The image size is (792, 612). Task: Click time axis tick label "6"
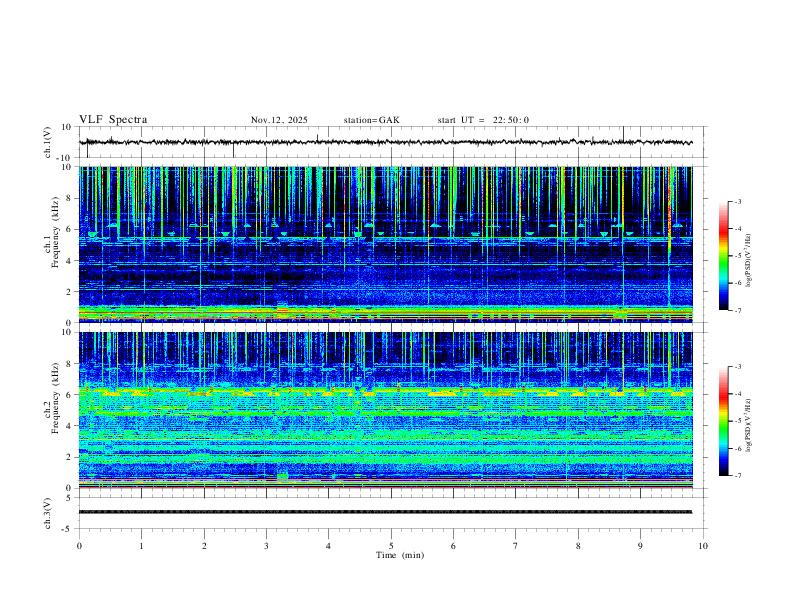tap(453, 546)
